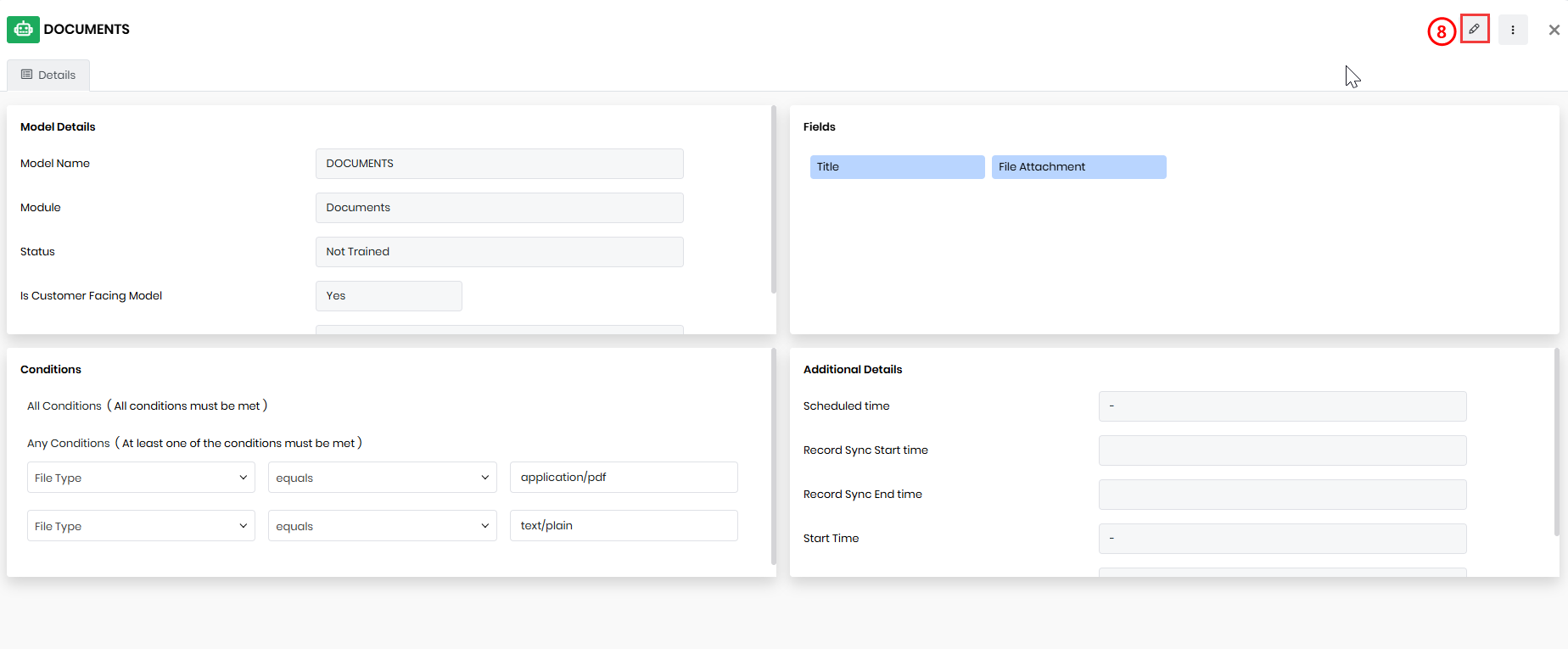Select the File Attachment field chip
This screenshot has height=649, width=1568.
1078,167
